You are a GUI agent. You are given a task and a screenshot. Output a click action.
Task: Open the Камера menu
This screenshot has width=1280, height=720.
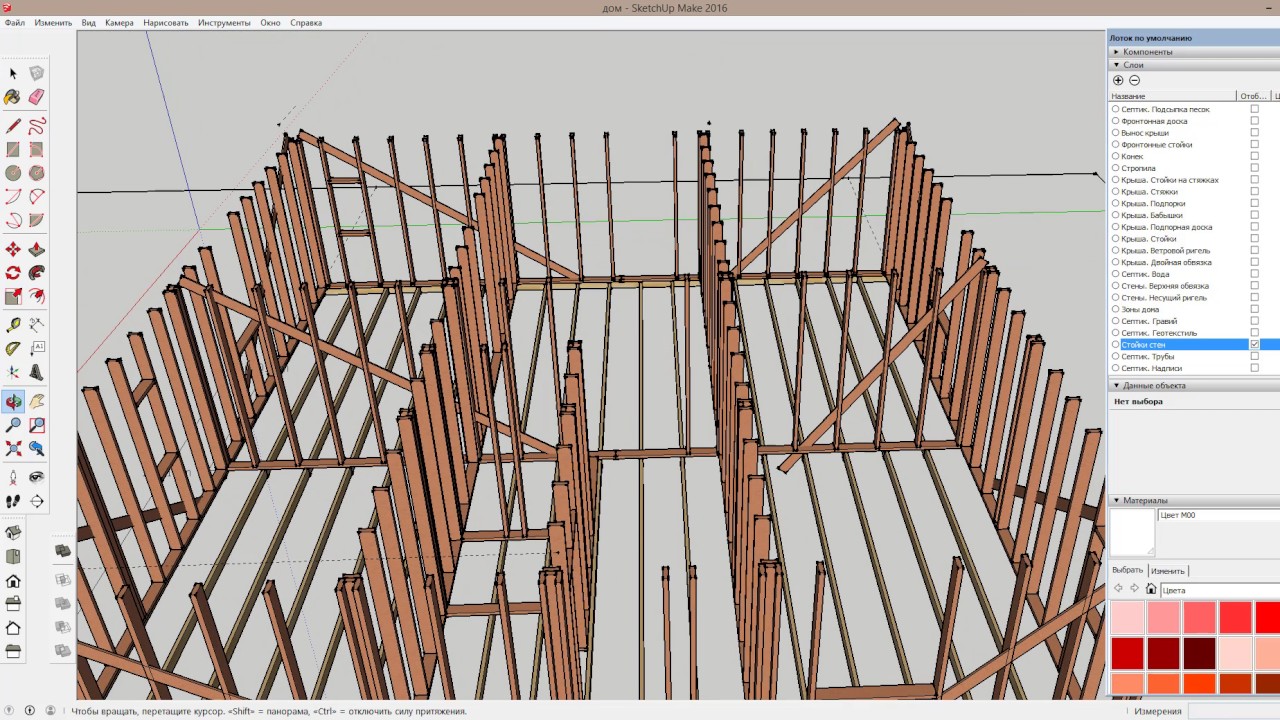coord(119,22)
